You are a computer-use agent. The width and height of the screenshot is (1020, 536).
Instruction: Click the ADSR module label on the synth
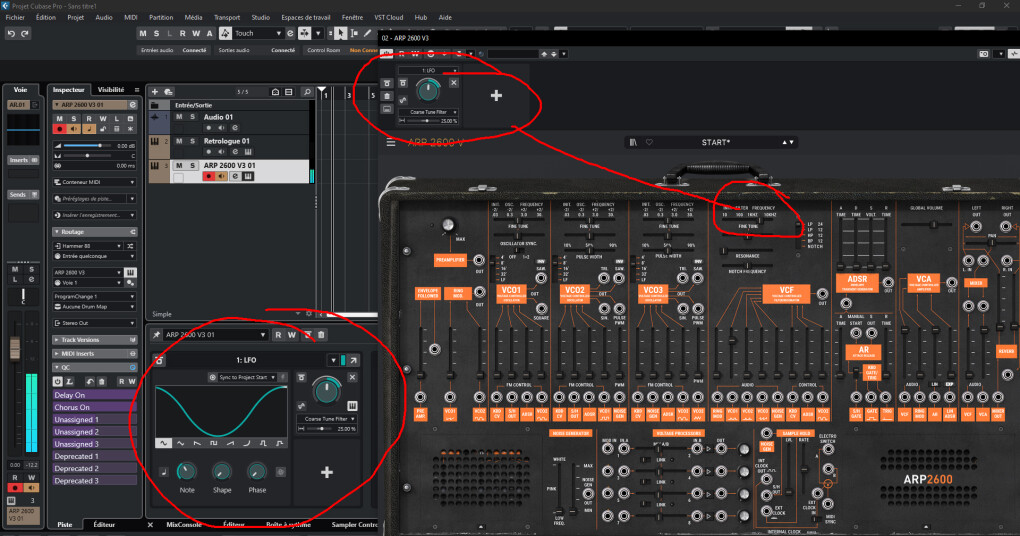(x=857, y=282)
